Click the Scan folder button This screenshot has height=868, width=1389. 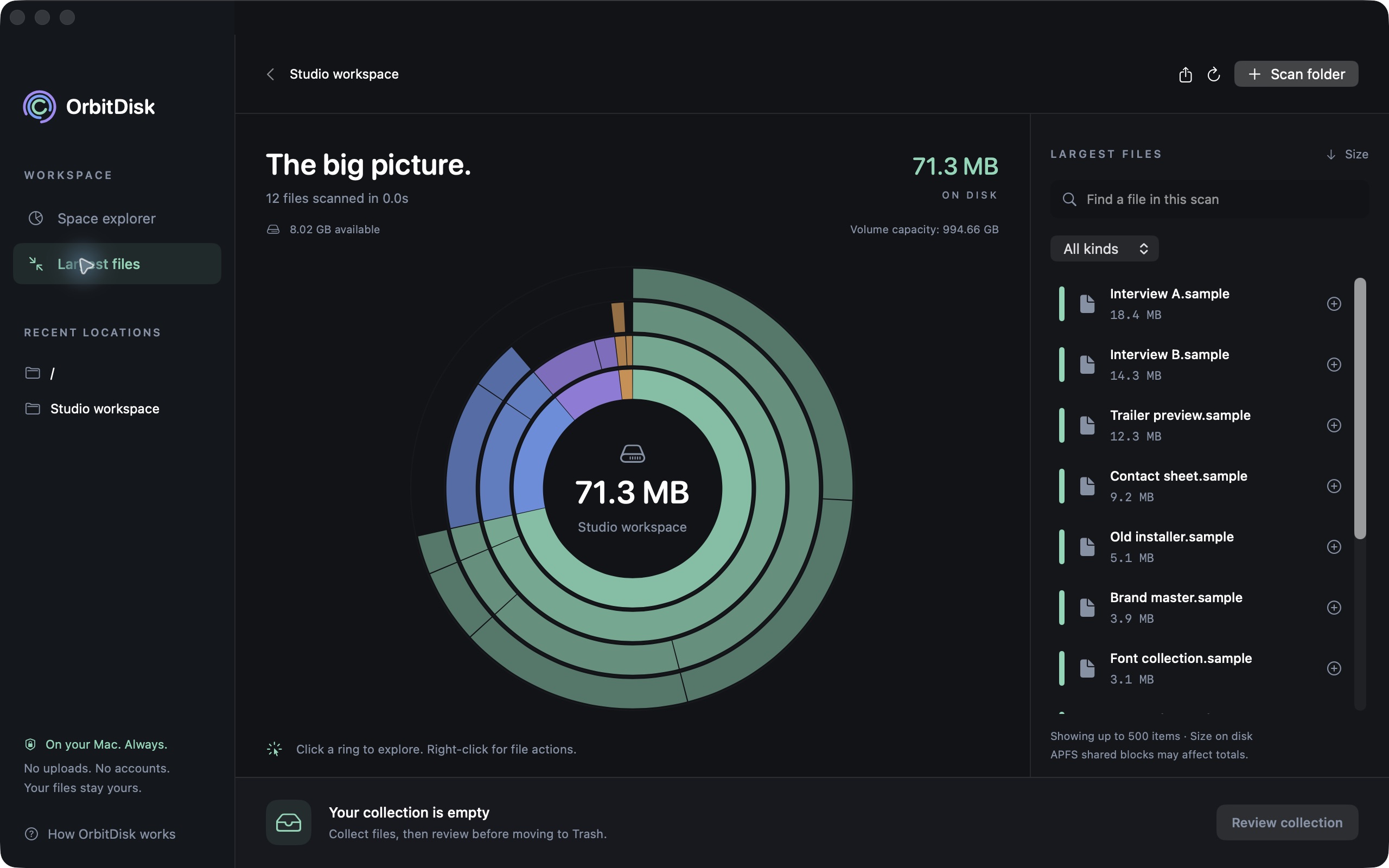tap(1296, 74)
